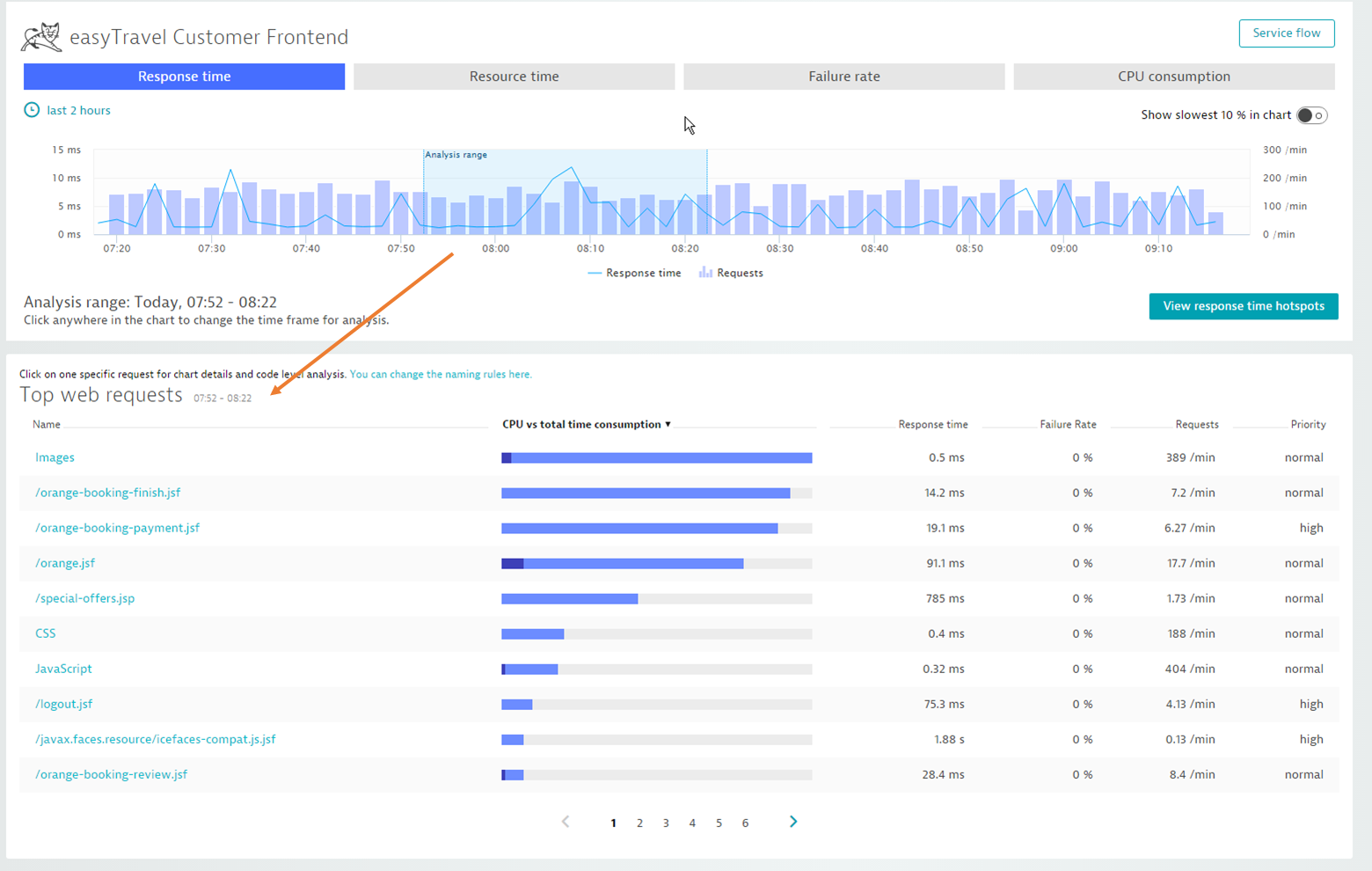Click the 1.88 s response time value

click(x=949, y=739)
